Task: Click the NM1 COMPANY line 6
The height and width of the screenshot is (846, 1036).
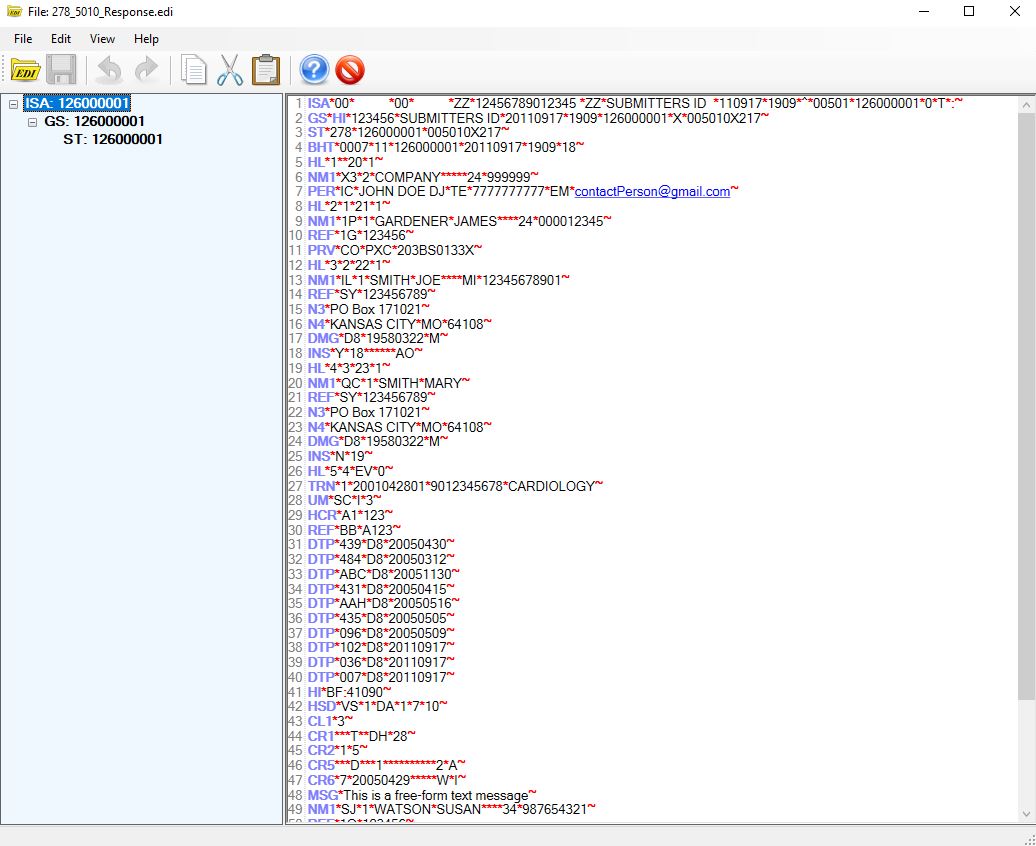Action: tap(423, 177)
